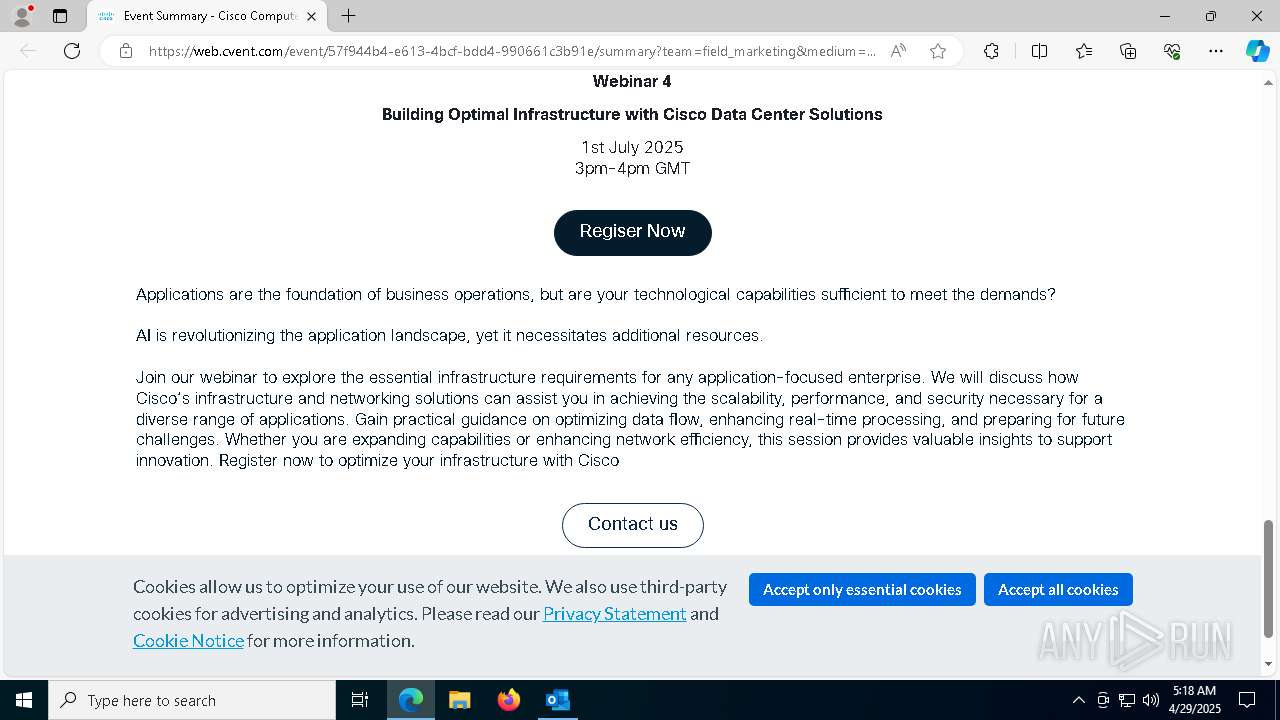Click the Contact us button

point(633,525)
